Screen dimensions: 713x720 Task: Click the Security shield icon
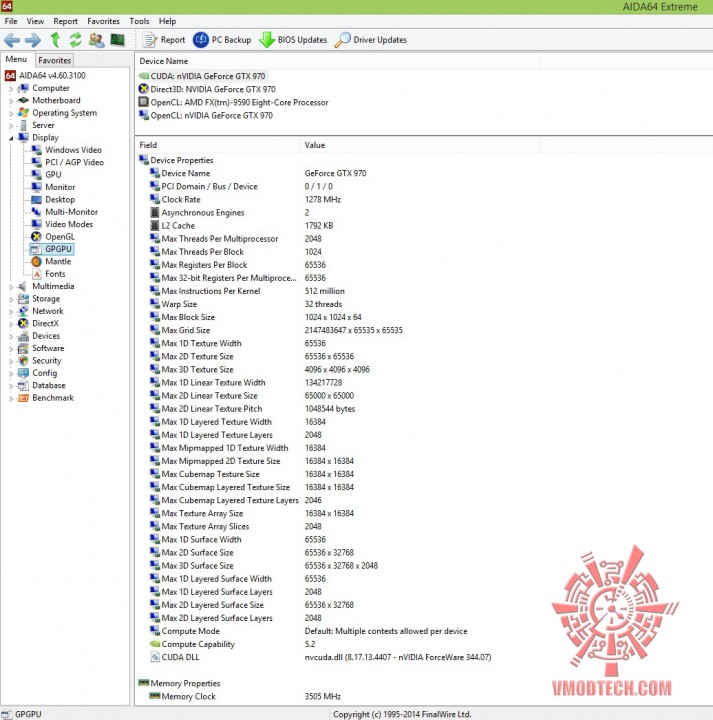(x=23, y=361)
